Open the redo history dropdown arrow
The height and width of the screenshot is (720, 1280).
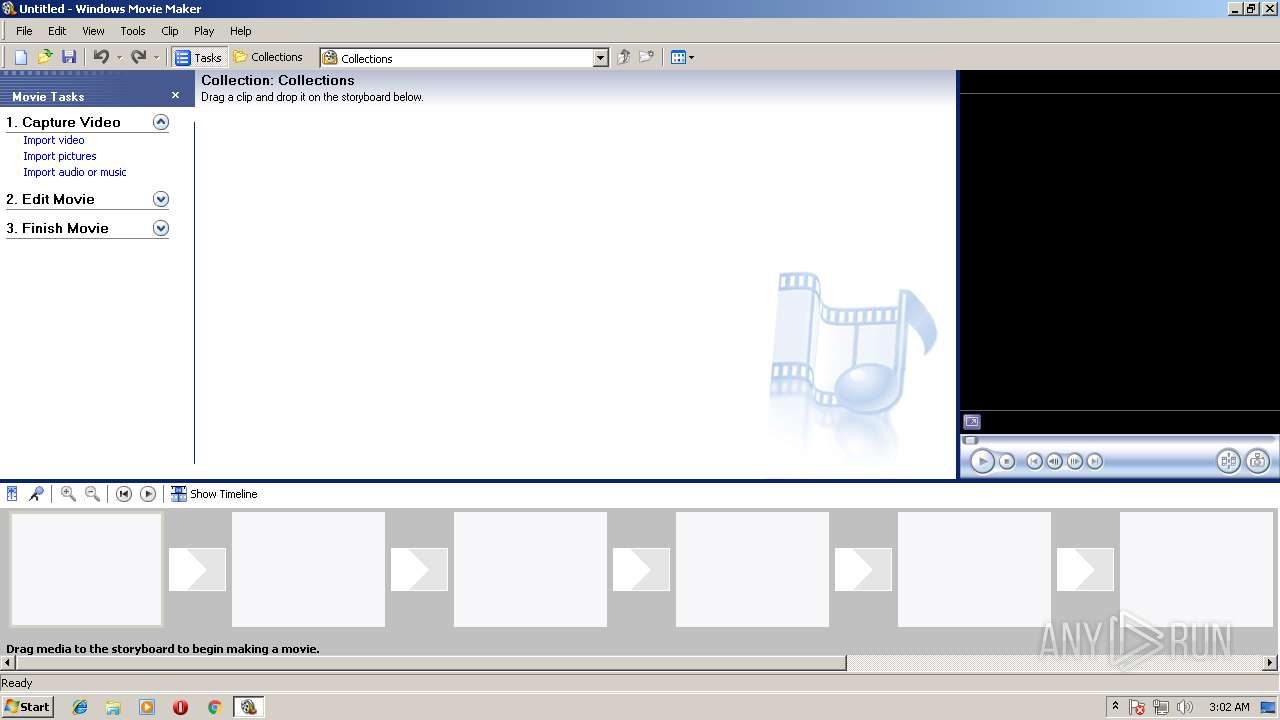click(156, 58)
